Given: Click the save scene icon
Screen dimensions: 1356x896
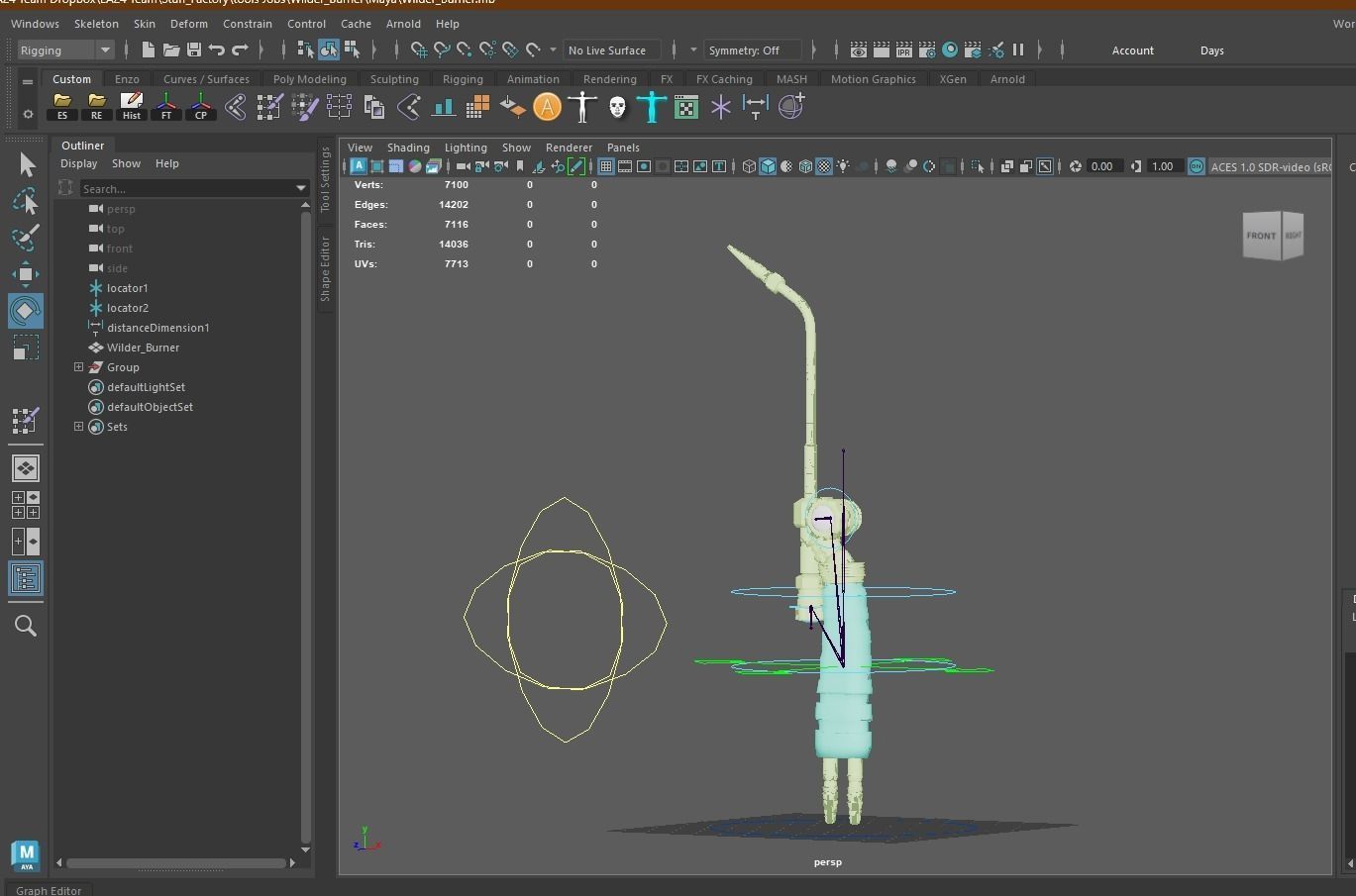Looking at the screenshot, I should [x=194, y=50].
